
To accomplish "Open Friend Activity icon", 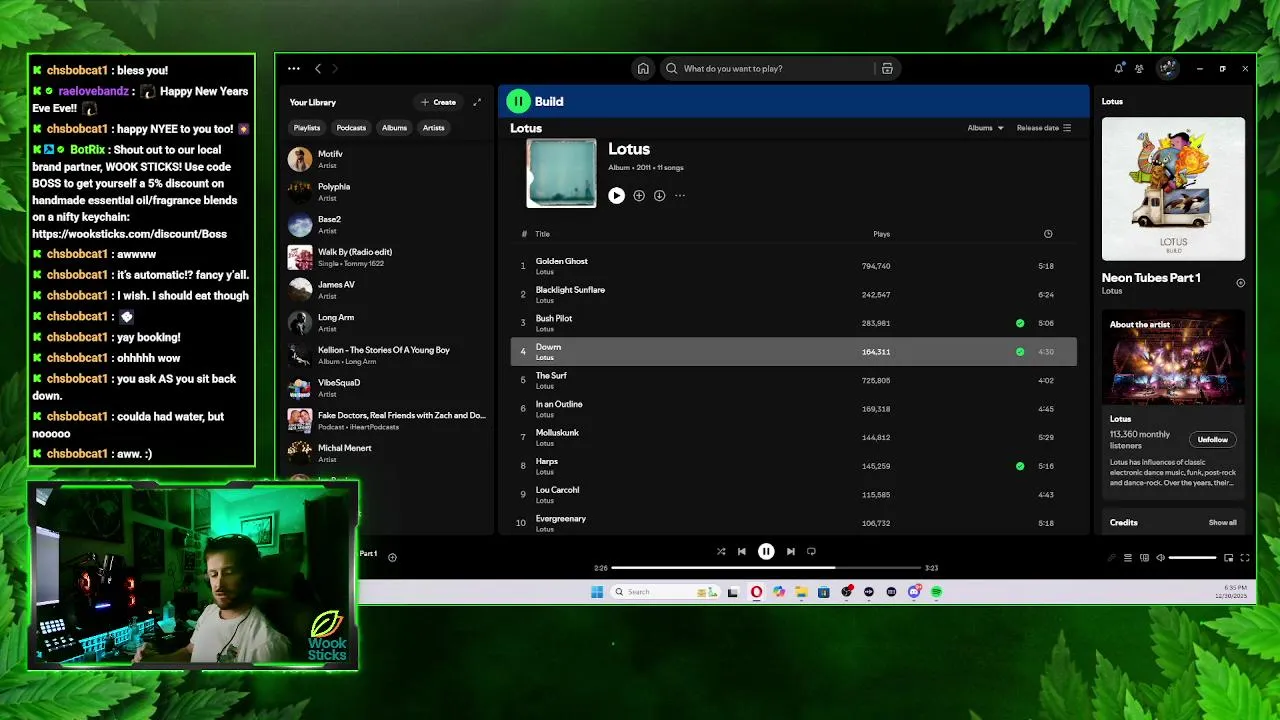I will pyautogui.click(x=1139, y=69).
